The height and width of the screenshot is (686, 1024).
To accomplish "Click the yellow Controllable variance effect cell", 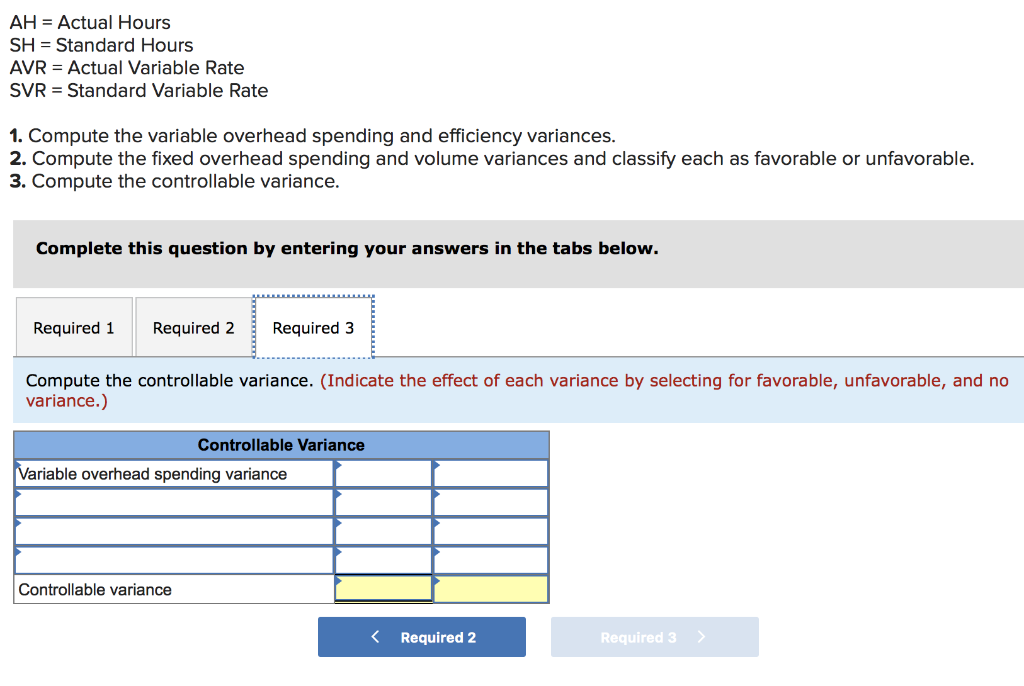I will click(490, 589).
